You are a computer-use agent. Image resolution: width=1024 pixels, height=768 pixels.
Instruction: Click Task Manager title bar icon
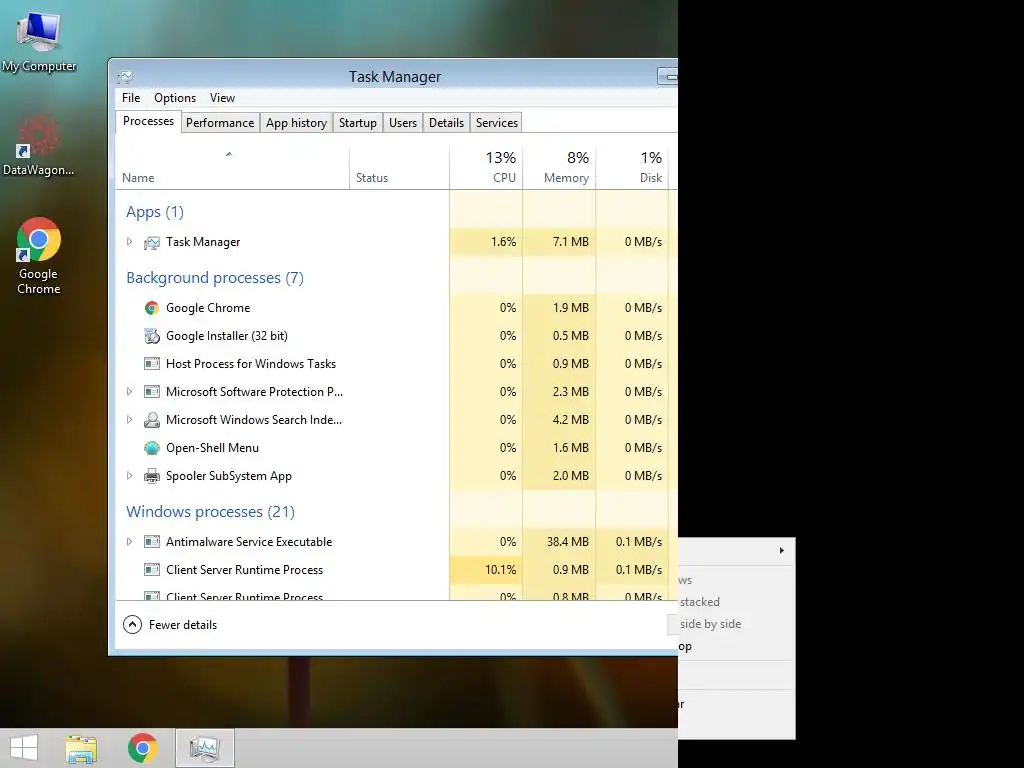click(125, 77)
